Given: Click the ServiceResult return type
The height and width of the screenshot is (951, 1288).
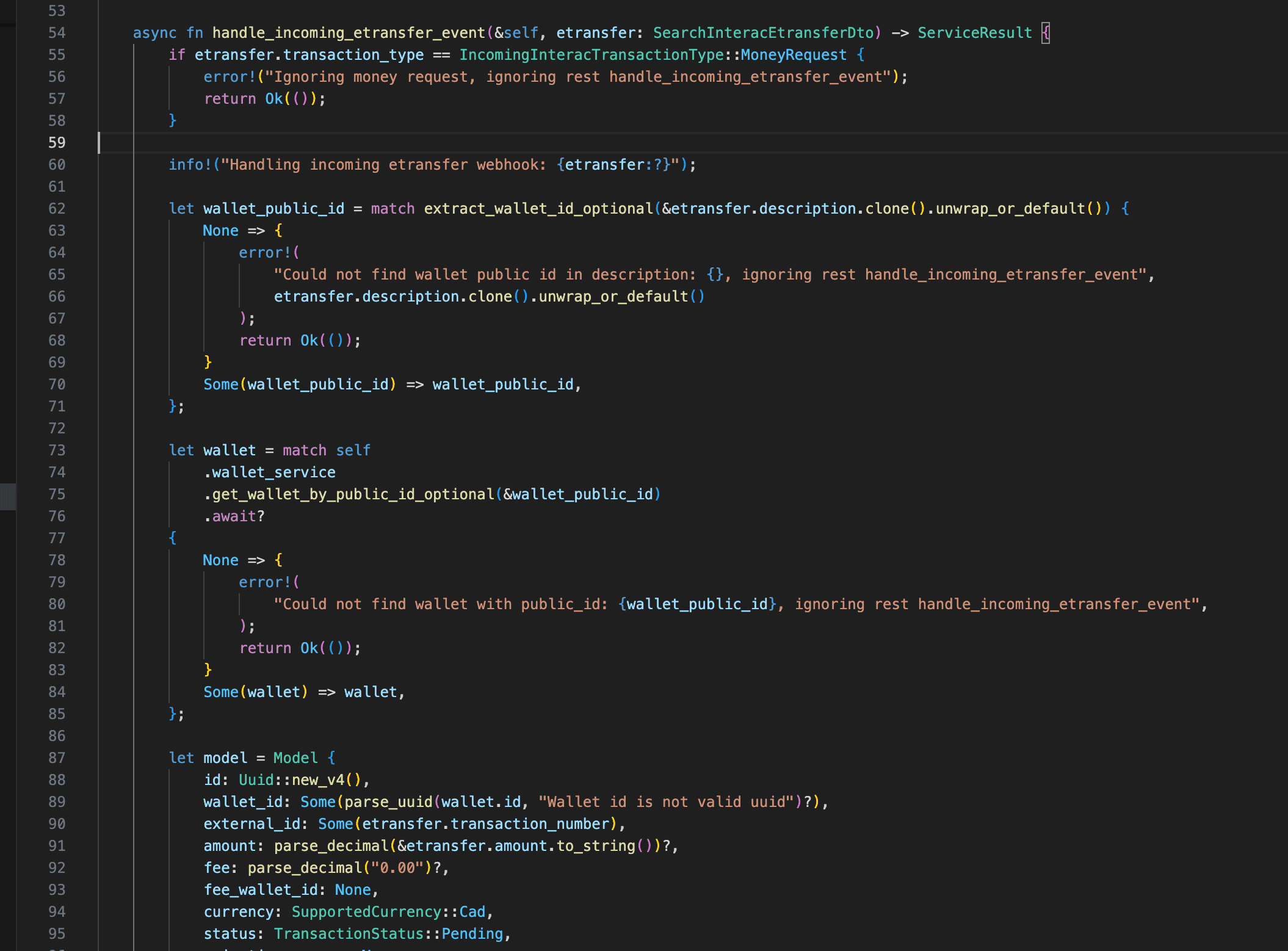Looking at the screenshot, I should [x=974, y=33].
